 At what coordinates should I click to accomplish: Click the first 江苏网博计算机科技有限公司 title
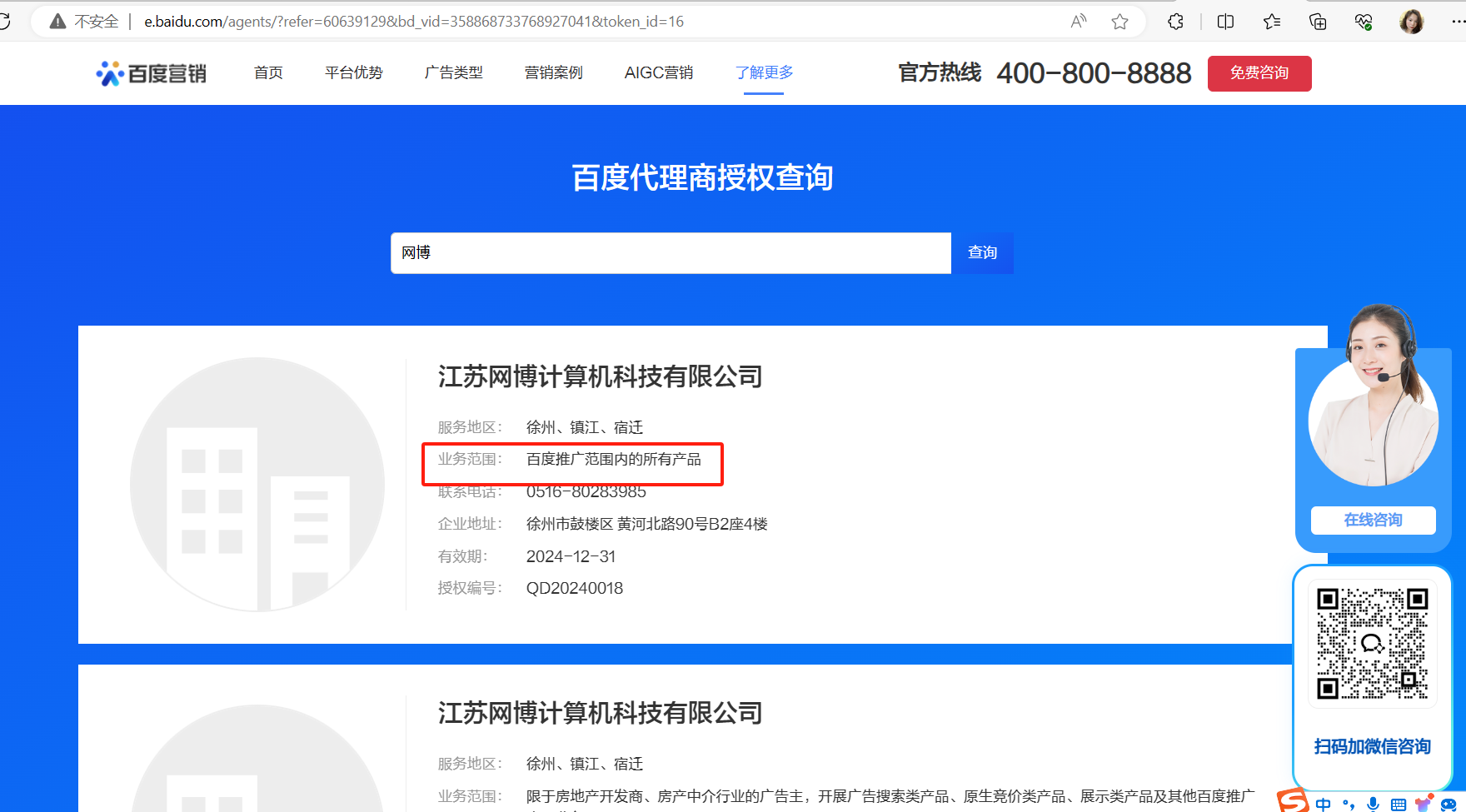click(600, 376)
